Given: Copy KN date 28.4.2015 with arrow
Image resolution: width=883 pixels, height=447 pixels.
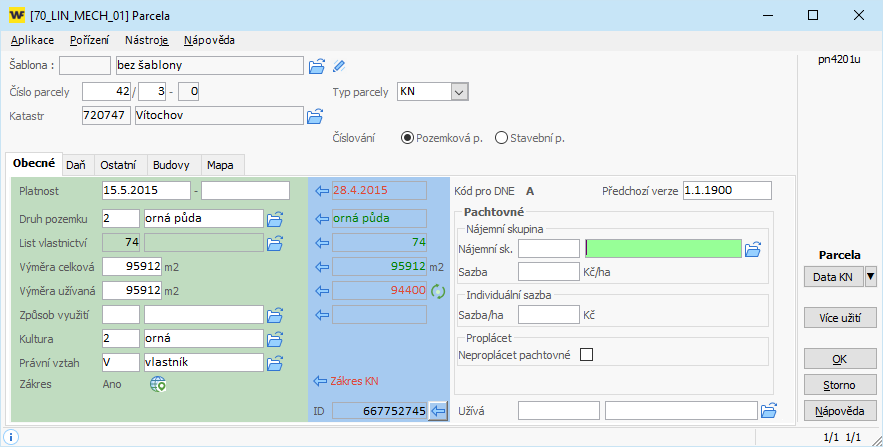Looking at the screenshot, I should click(322, 191).
